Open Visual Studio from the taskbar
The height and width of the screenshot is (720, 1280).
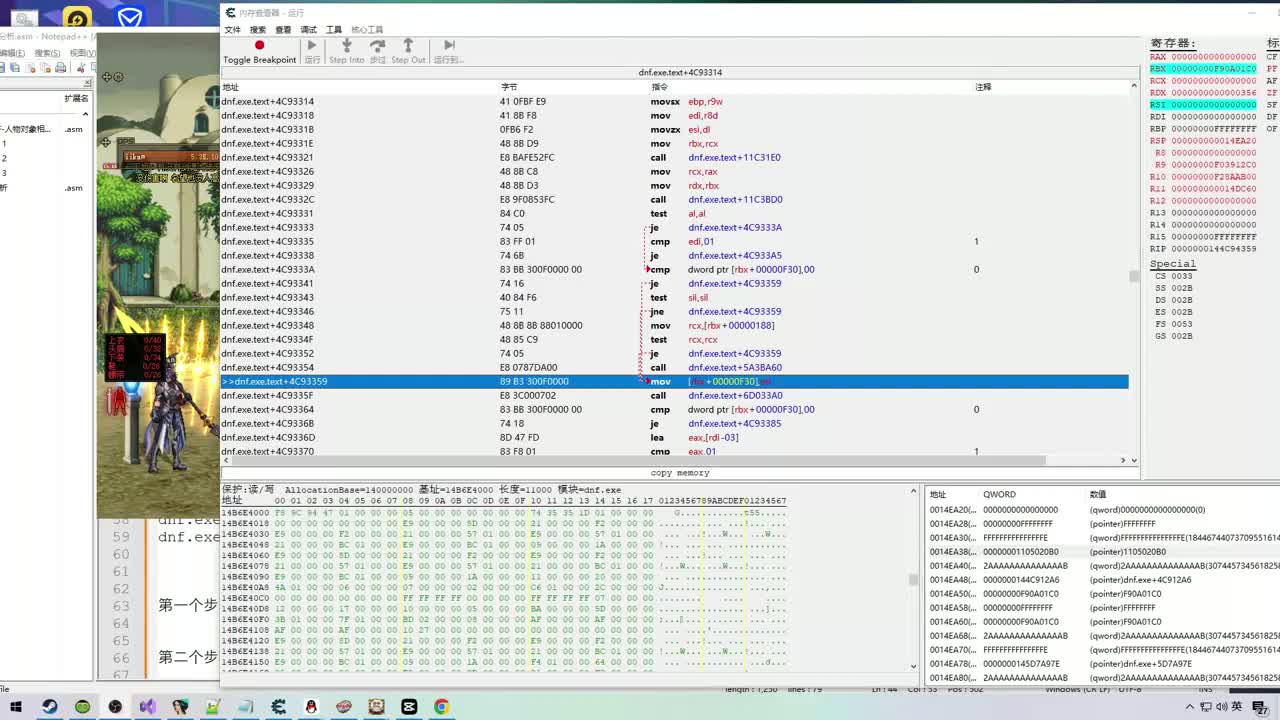point(147,707)
